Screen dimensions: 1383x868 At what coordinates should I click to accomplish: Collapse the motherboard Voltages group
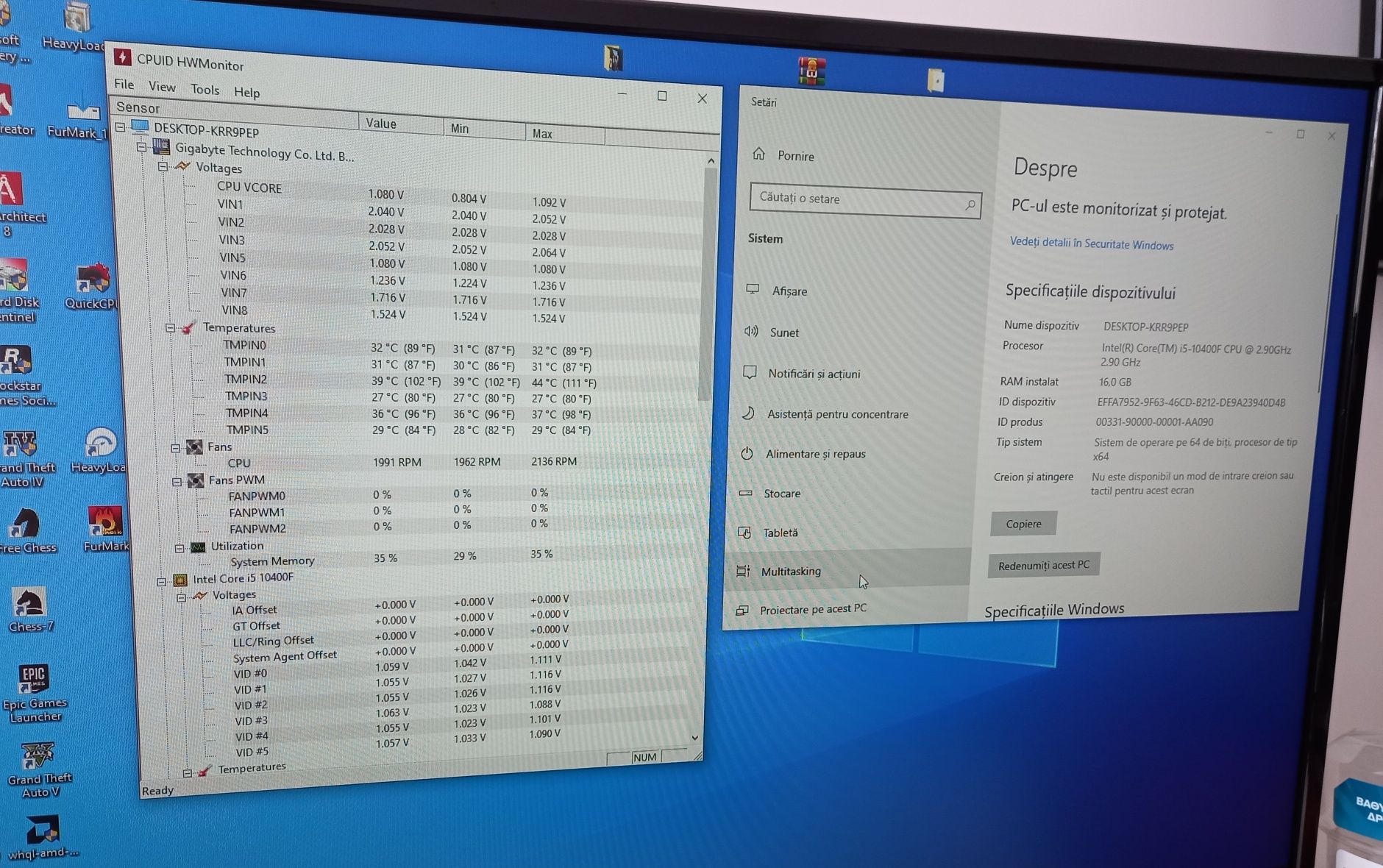tap(163, 166)
